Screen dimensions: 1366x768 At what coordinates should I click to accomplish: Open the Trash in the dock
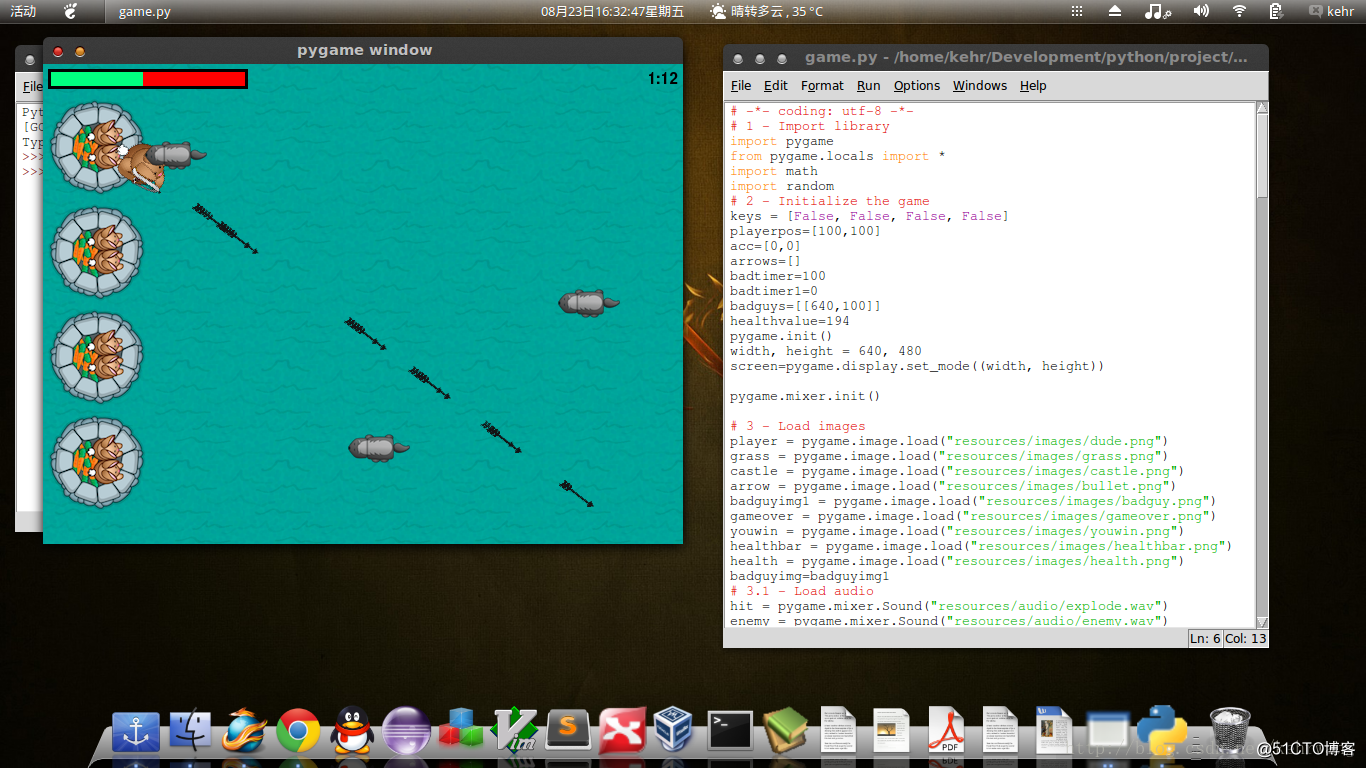[x=1229, y=731]
